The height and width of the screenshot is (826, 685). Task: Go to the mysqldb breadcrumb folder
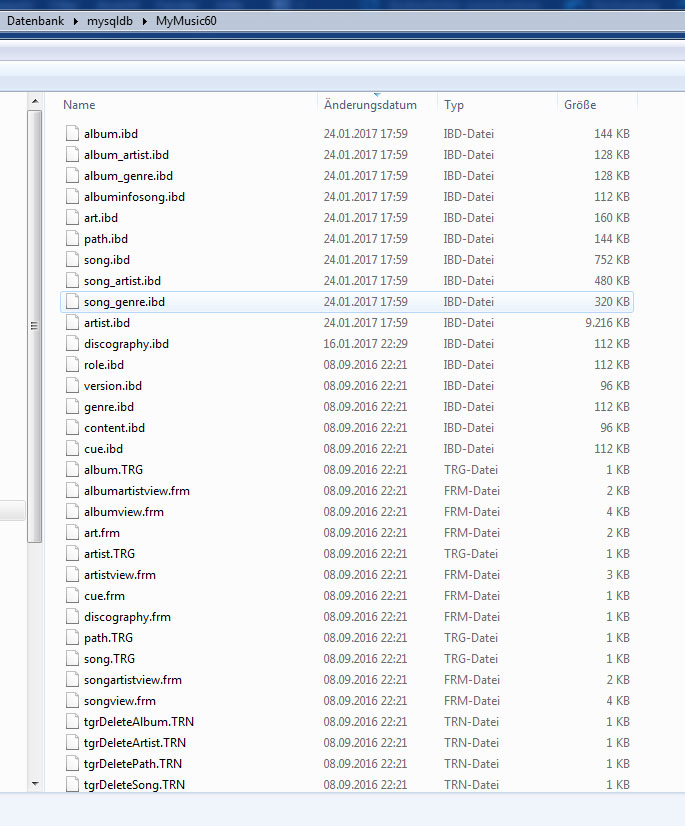(110, 21)
